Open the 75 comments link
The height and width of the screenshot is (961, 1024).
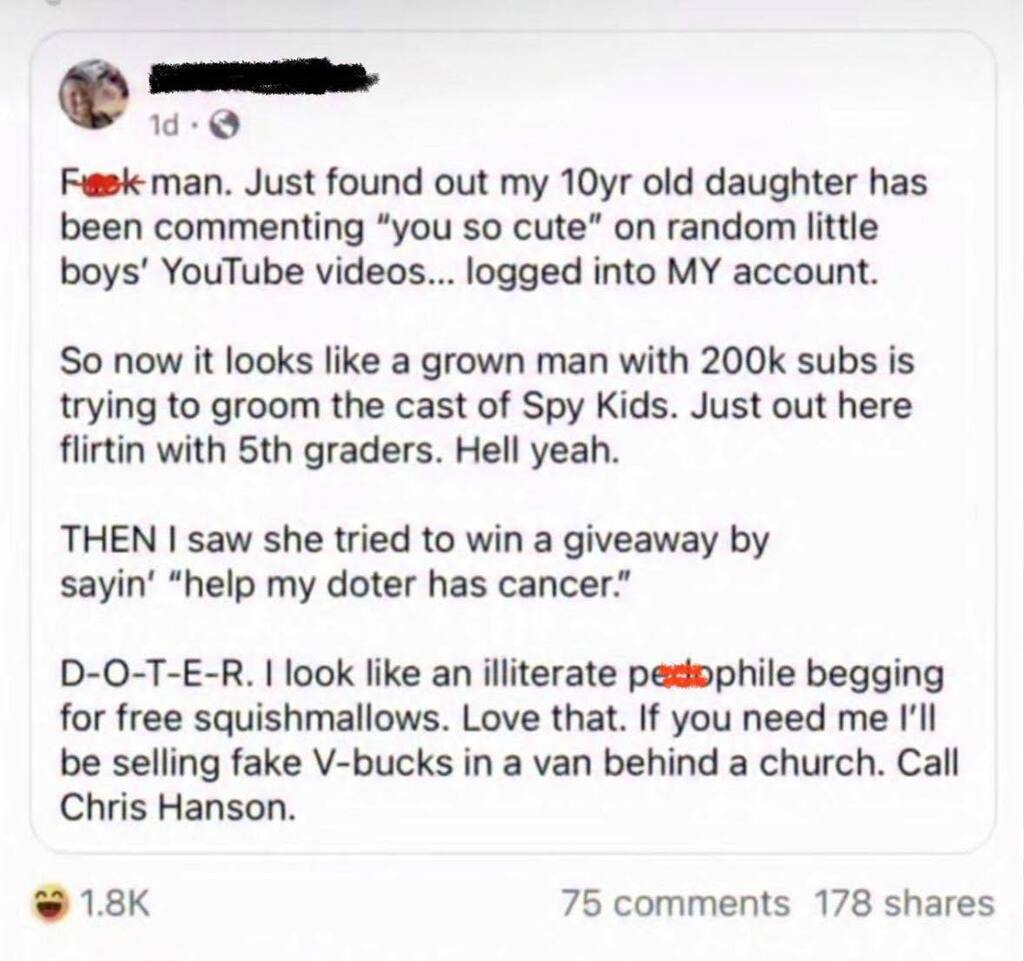[x=675, y=904]
